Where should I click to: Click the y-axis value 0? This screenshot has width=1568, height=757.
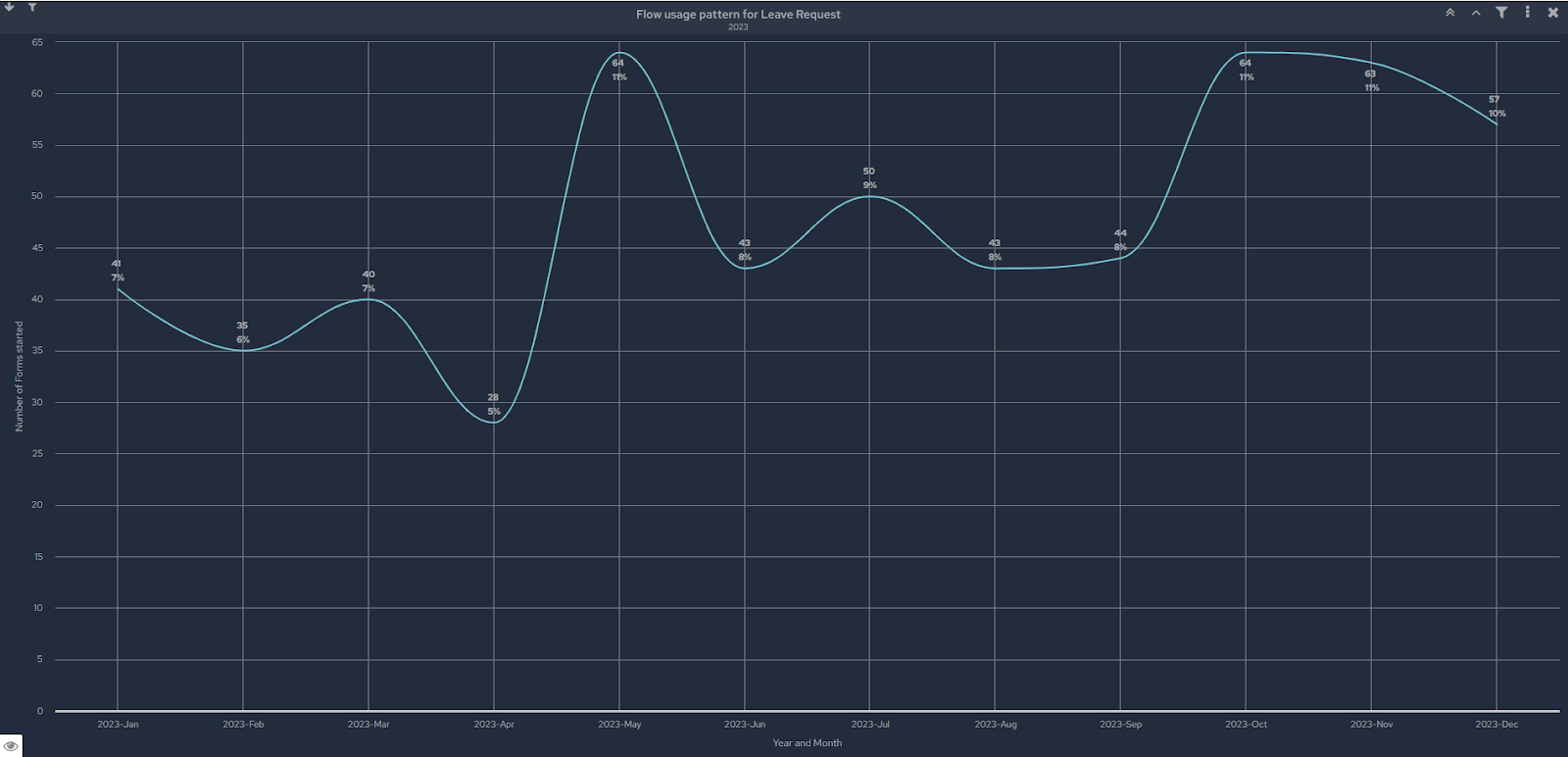(x=40, y=711)
